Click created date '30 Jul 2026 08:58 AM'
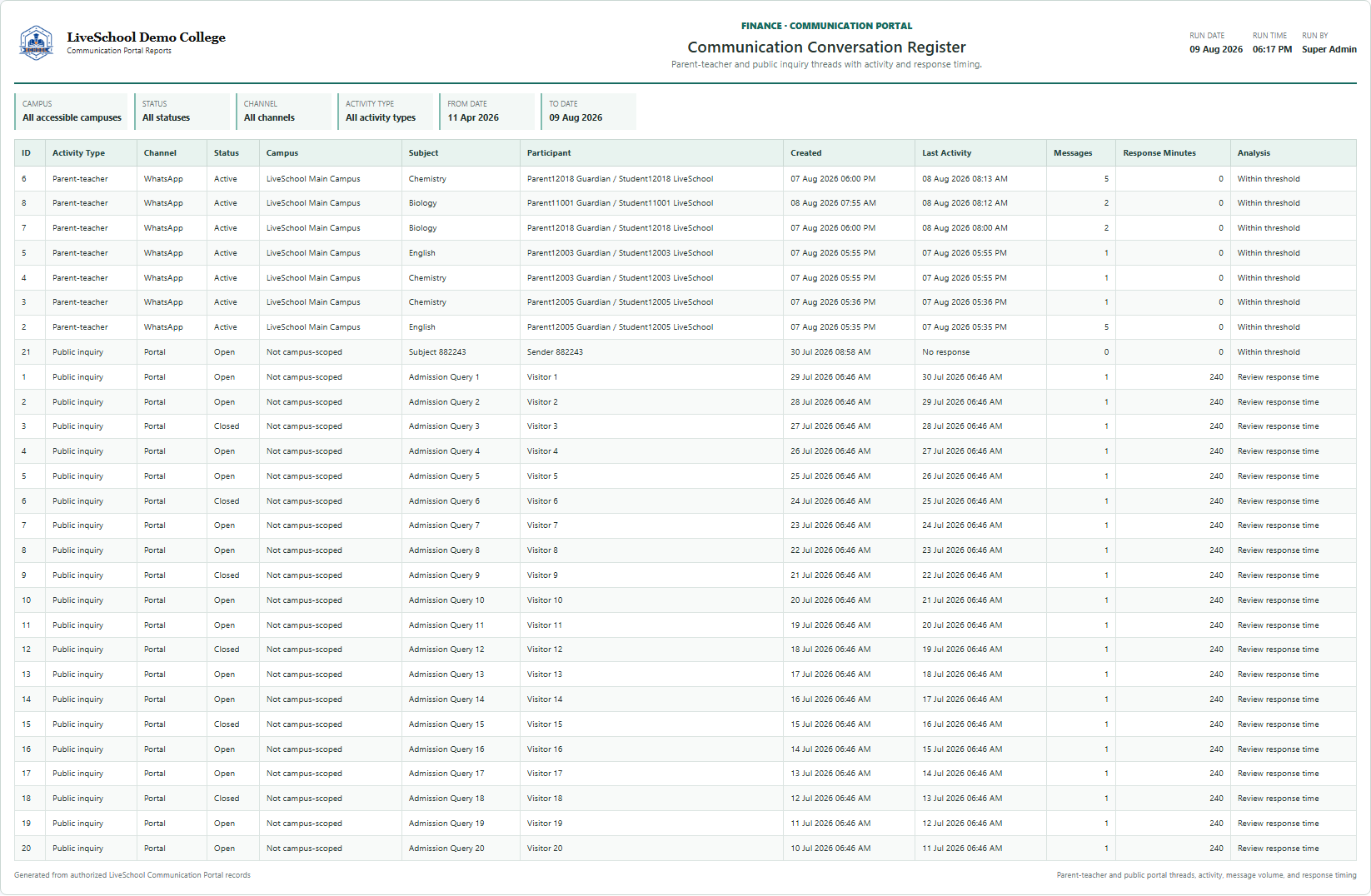1371x896 pixels. 830,352
